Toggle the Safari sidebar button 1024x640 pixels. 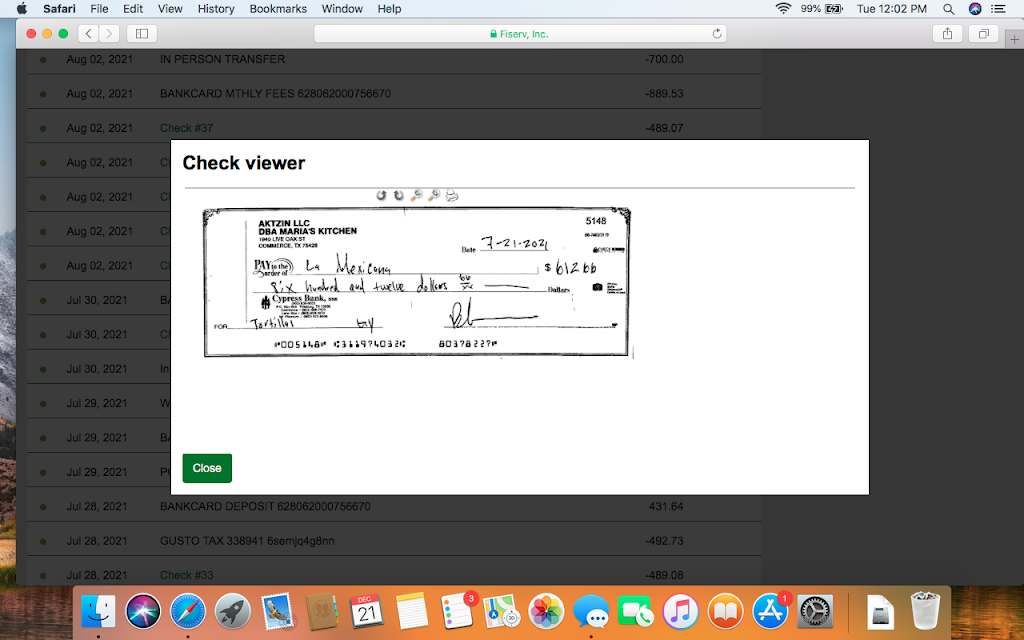pyautogui.click(x=141, y=34)
